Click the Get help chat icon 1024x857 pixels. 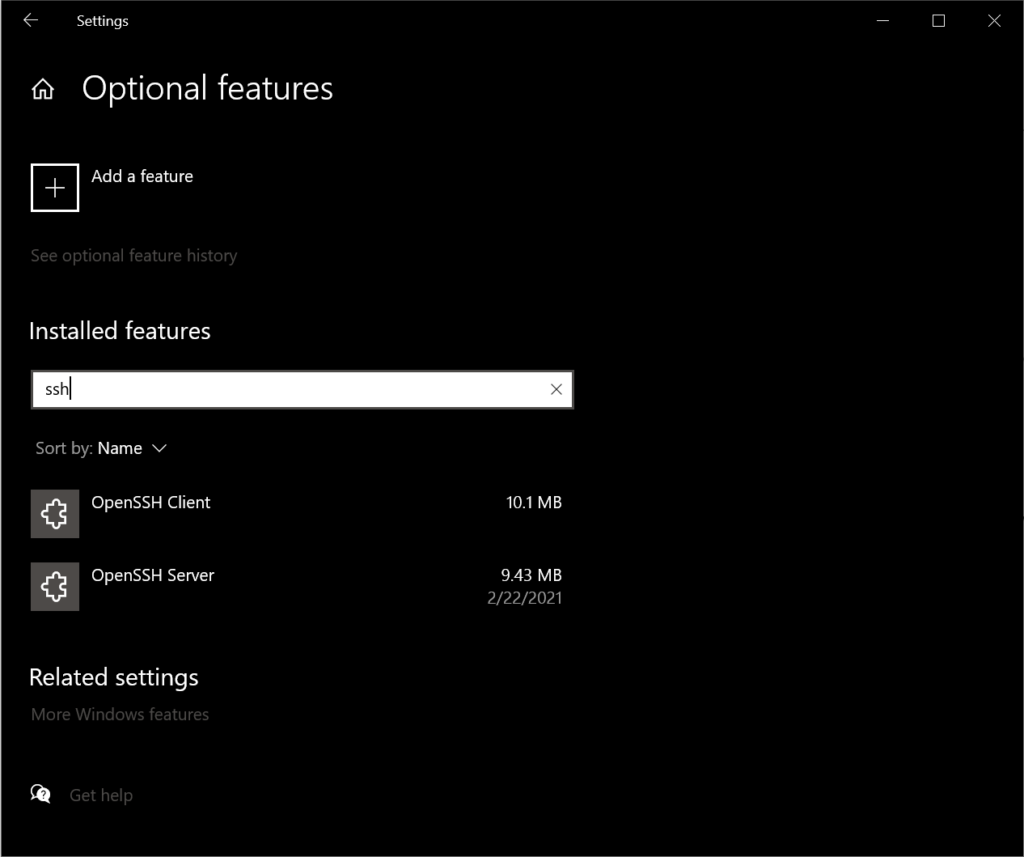click(40, 794)
